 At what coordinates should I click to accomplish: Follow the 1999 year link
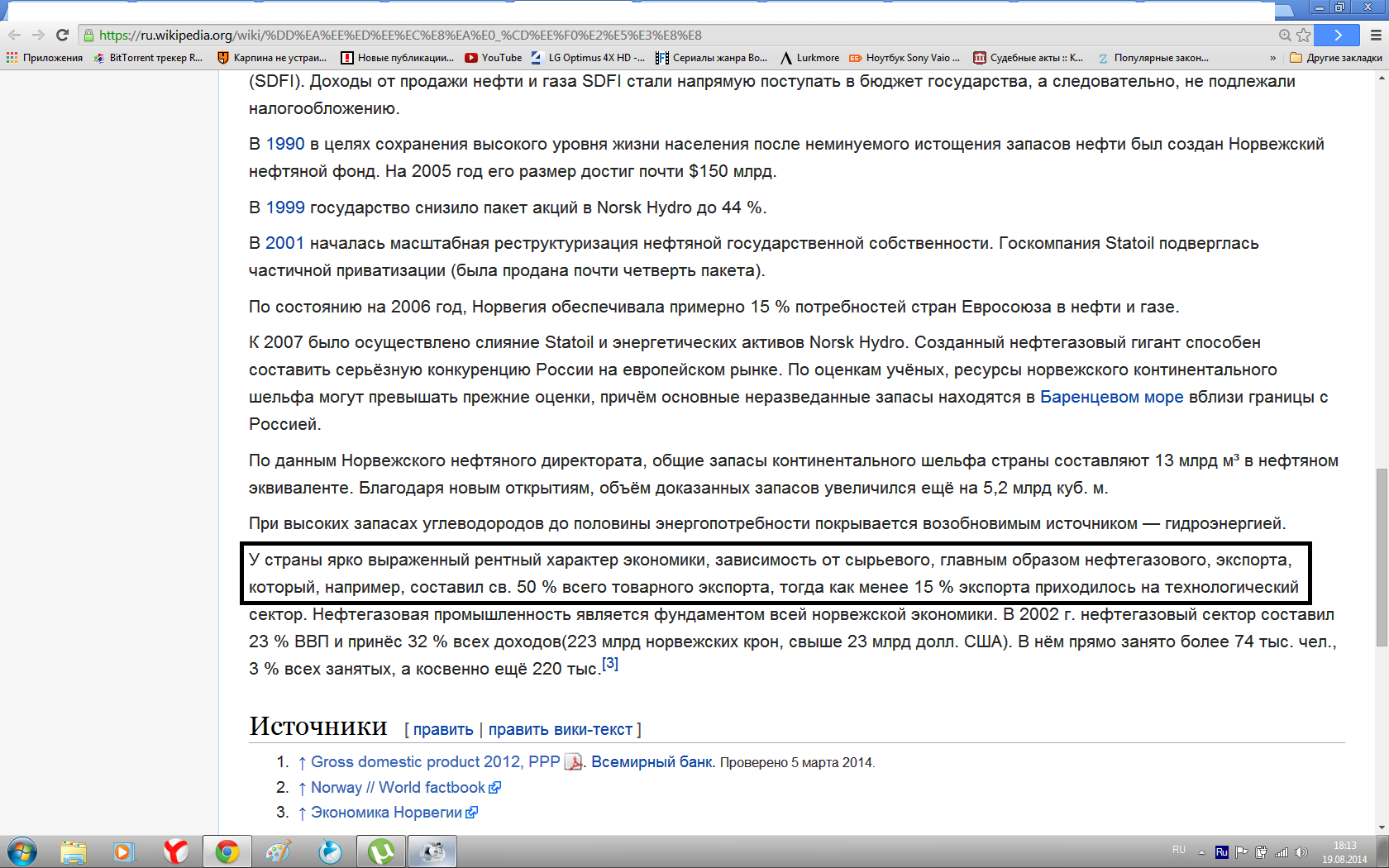(285, 207)
